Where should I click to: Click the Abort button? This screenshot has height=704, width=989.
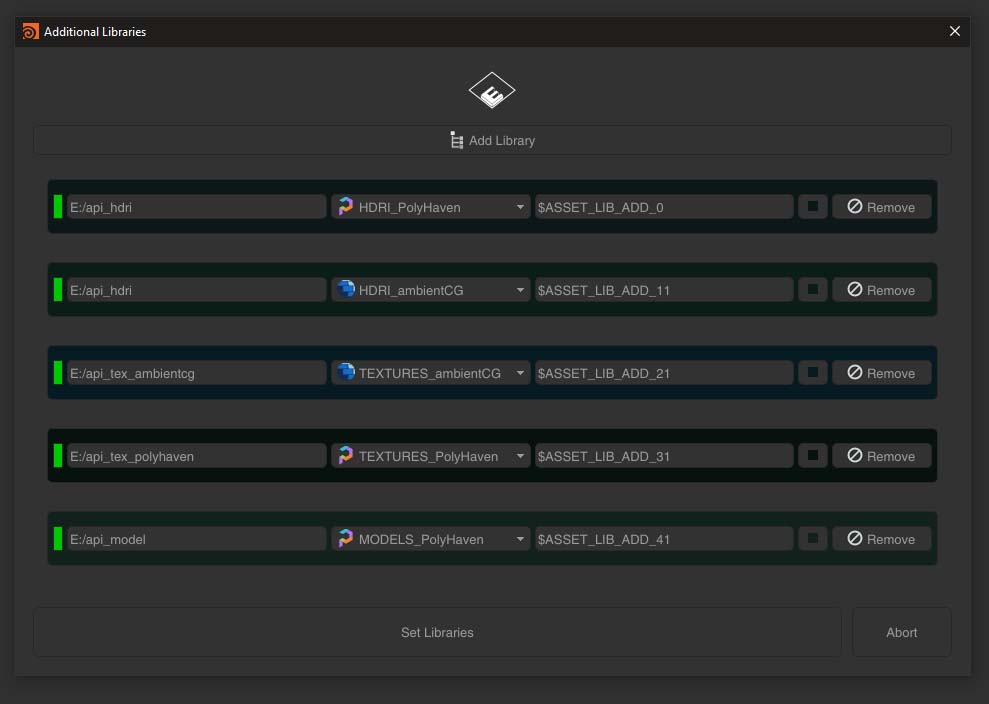(x=901, y=632)
